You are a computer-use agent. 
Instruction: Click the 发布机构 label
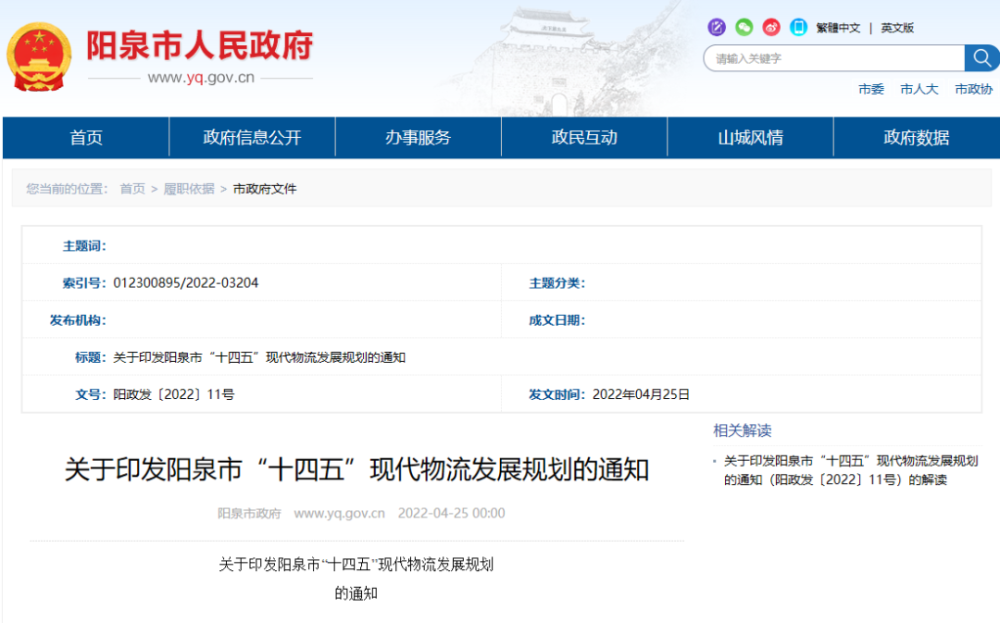78,320
